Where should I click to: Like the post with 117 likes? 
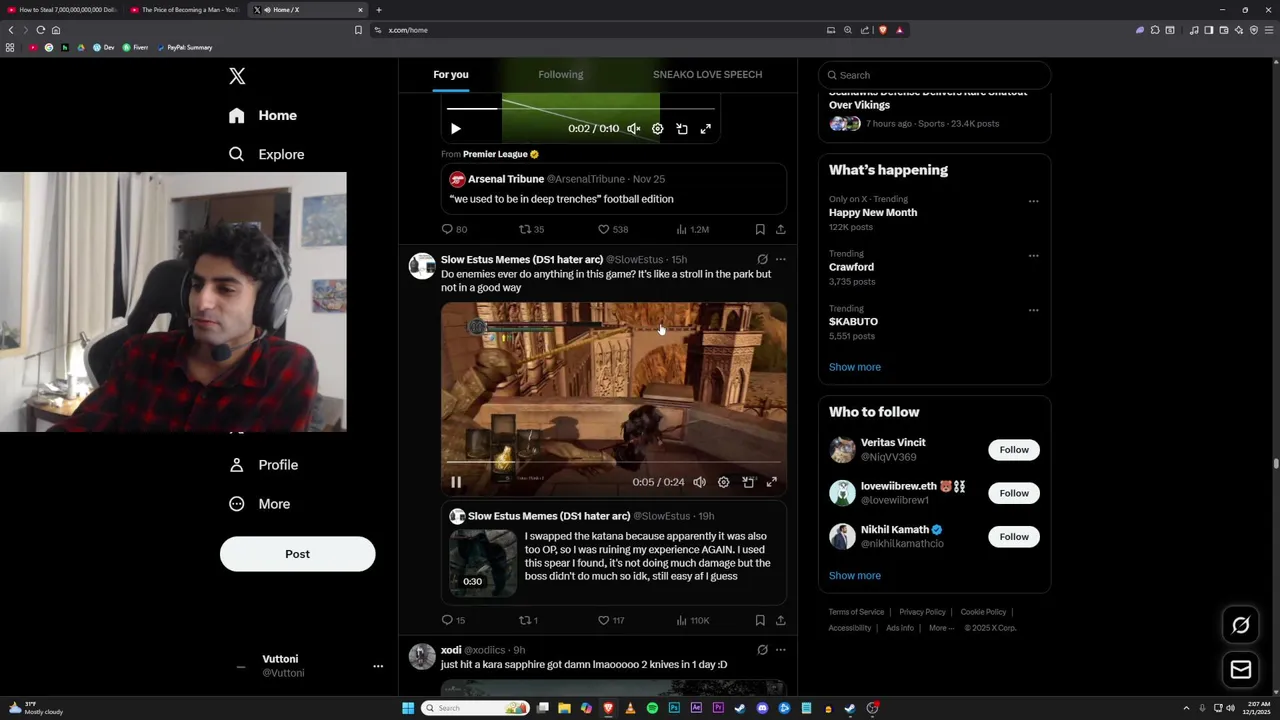(611, 620)
